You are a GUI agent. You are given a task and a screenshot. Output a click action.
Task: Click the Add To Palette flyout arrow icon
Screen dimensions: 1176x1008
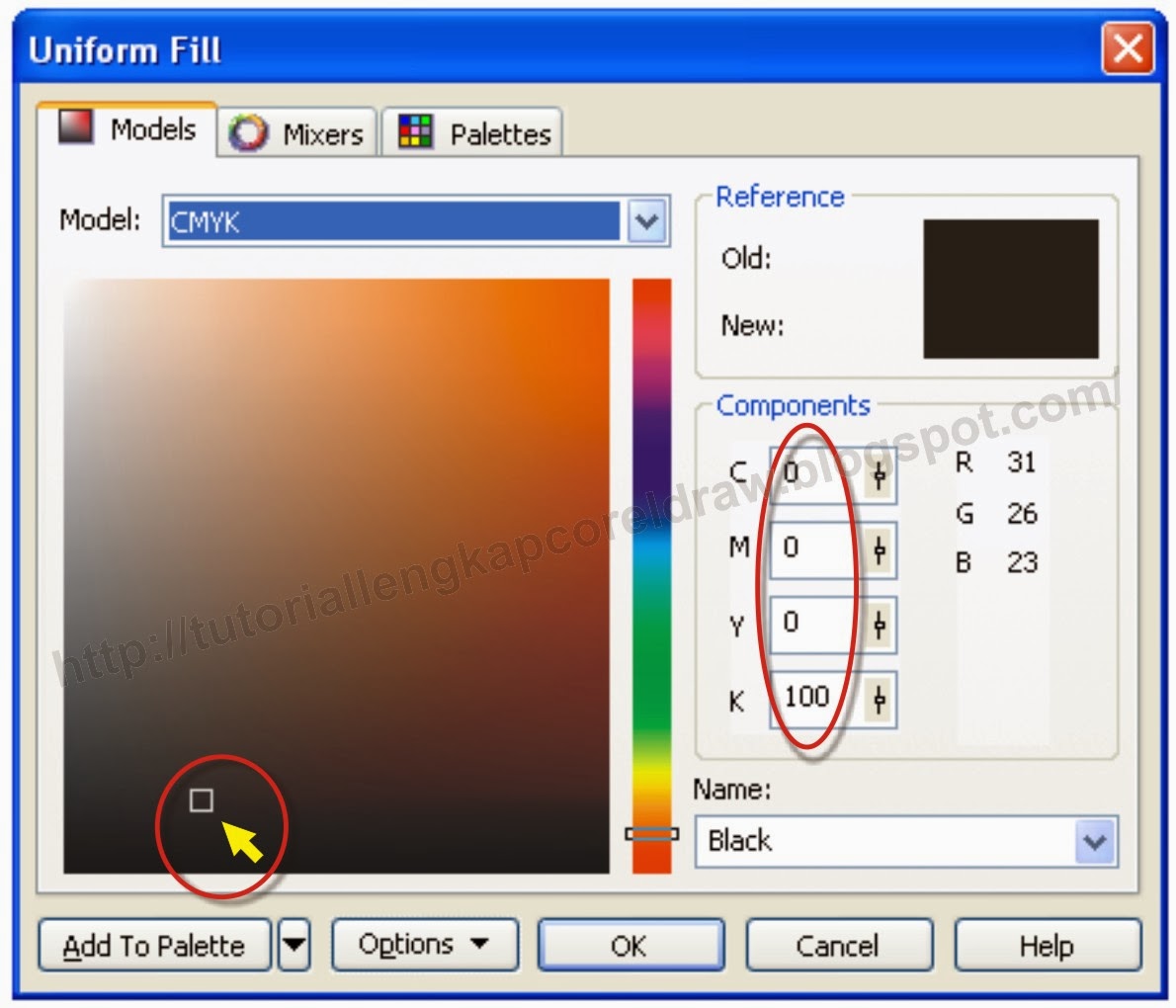[x=294, y=946]
